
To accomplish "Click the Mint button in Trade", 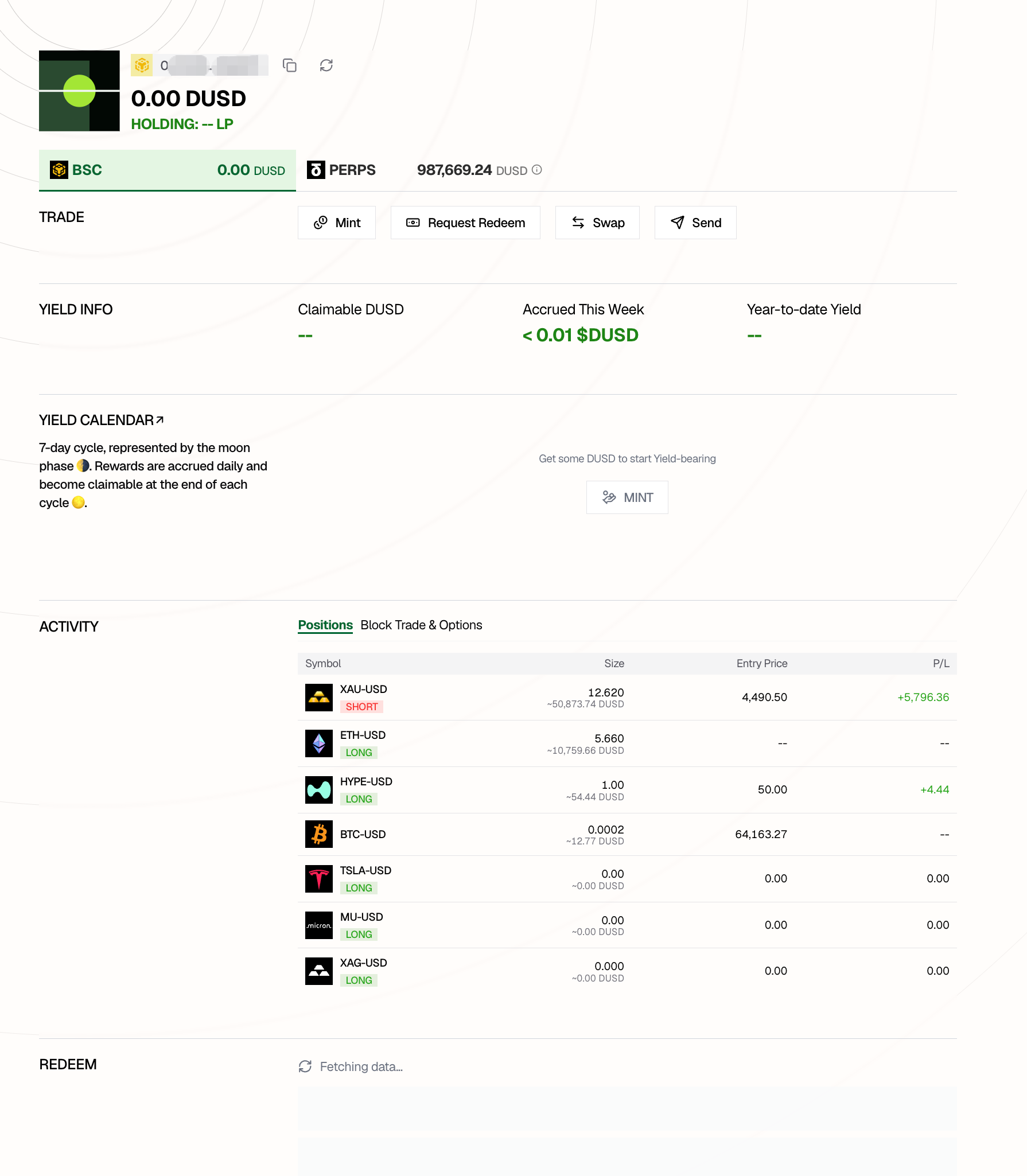I will [337, 223].
